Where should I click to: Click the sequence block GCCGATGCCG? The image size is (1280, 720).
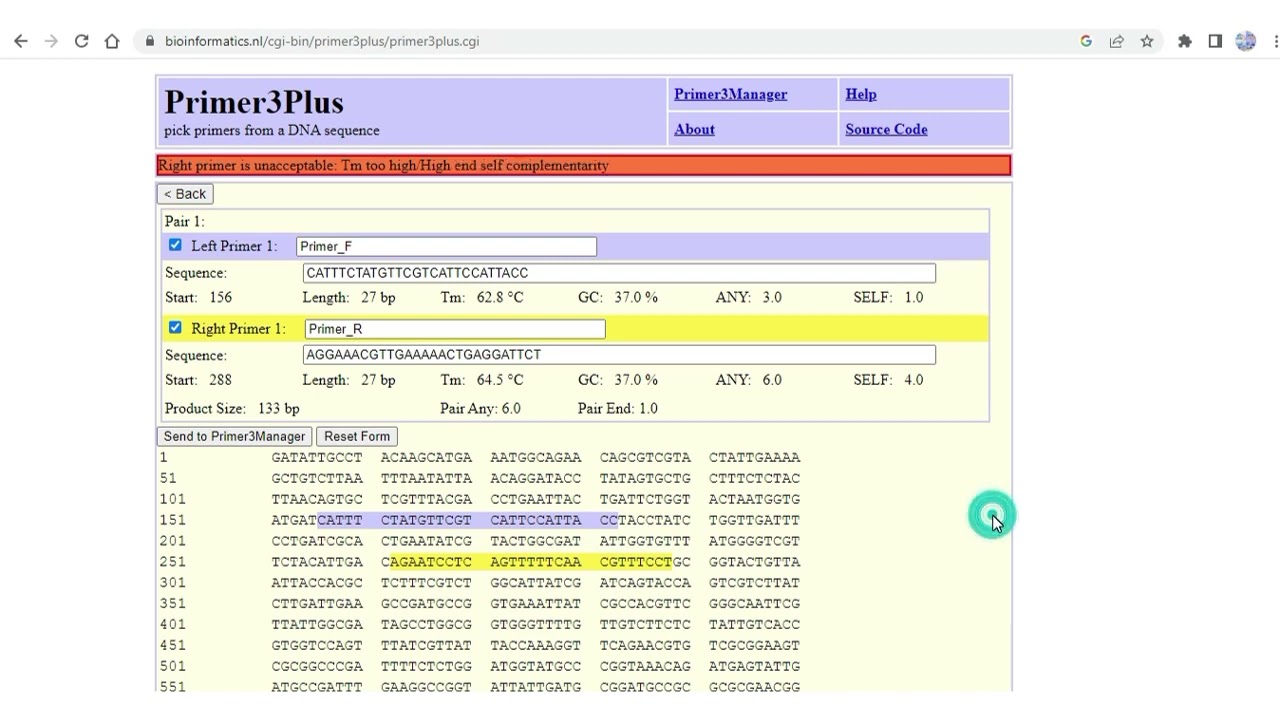point(426,604)
